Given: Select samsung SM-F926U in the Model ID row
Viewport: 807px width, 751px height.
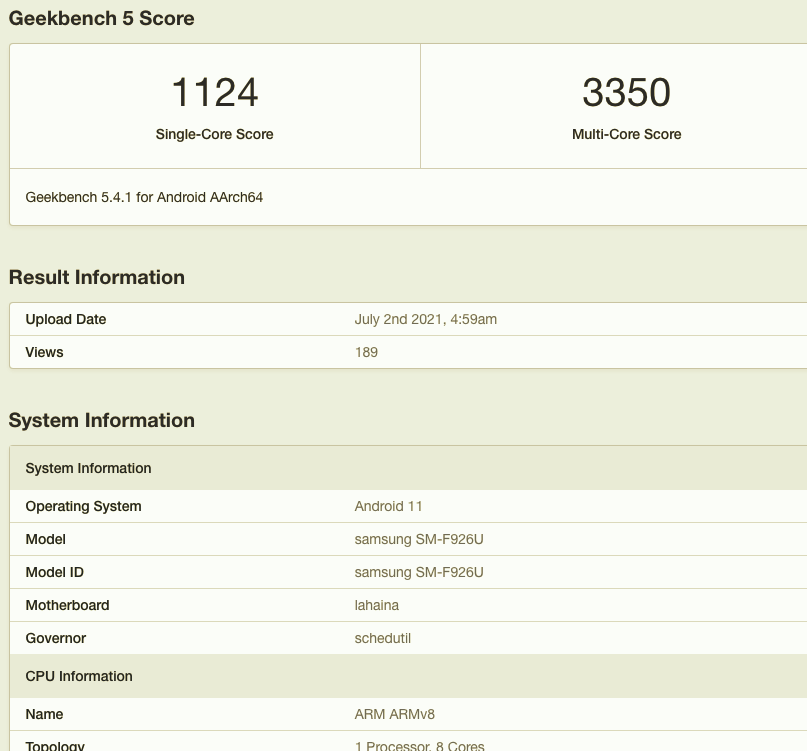Looking at the screenshot, I should click(x=419, y=572).
